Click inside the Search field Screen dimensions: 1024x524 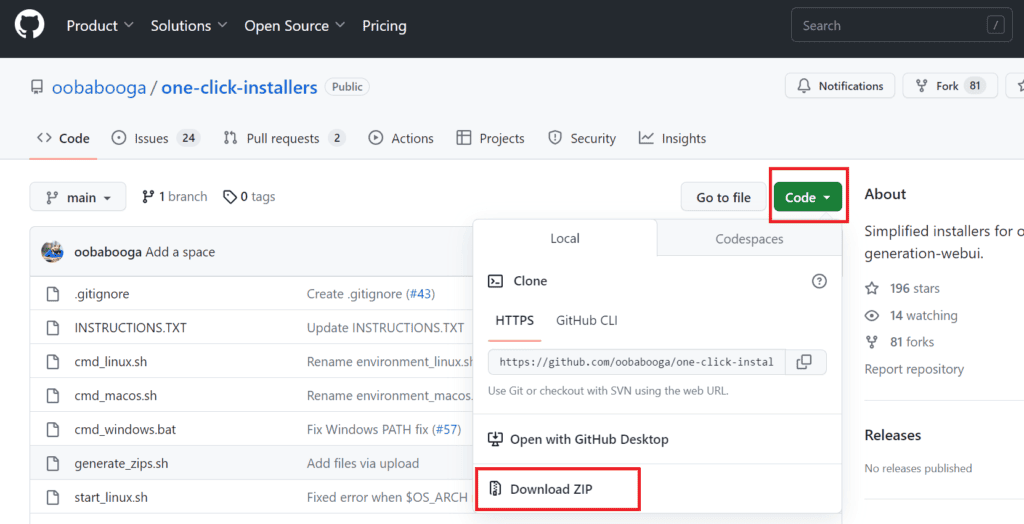(890, 26)
